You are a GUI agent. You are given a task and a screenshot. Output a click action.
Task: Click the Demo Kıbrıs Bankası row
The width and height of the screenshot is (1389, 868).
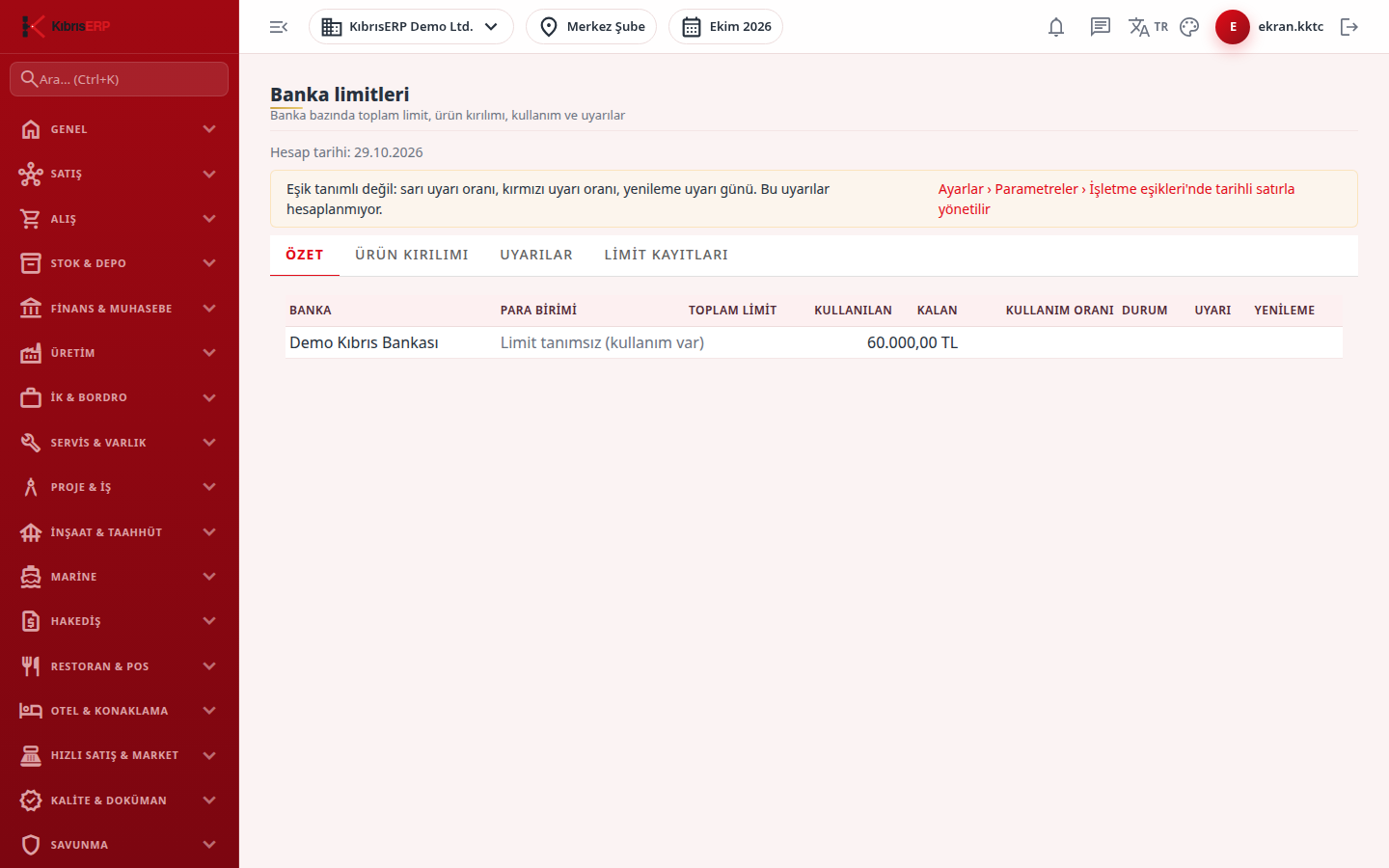click(x=814, y=342)
